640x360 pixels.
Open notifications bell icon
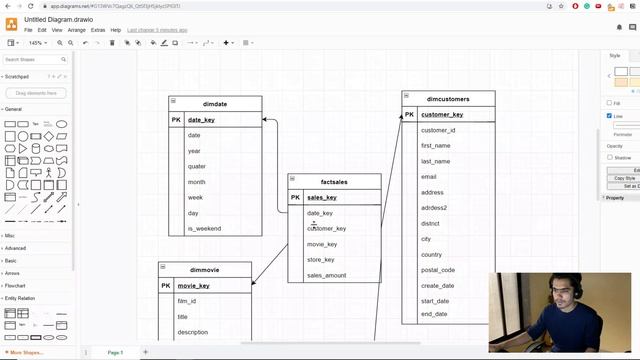click(619, 27)
